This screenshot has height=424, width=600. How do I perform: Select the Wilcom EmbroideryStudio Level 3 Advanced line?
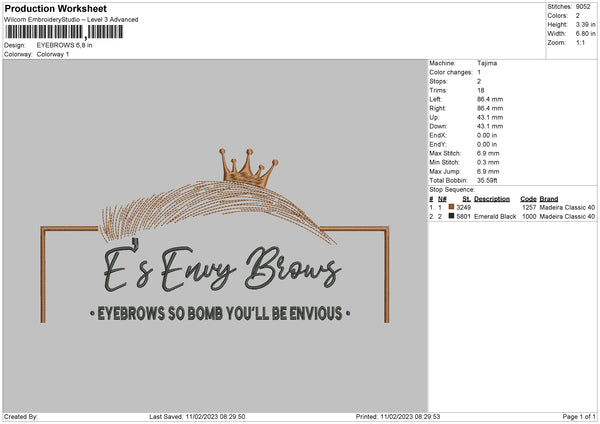click(71, 20)
